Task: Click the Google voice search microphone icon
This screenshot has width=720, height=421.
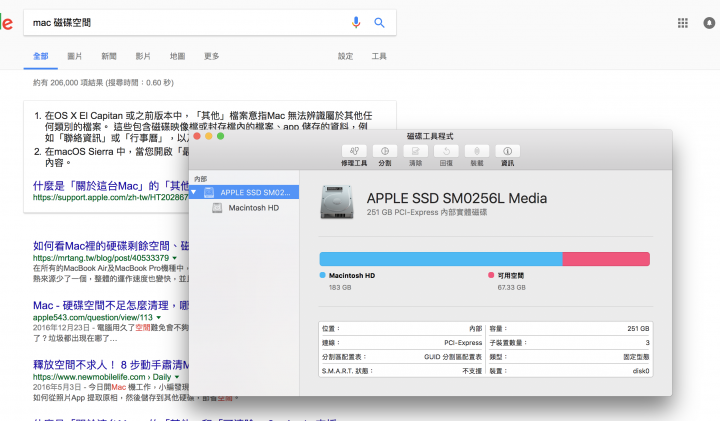Action: tap(356, 22)
